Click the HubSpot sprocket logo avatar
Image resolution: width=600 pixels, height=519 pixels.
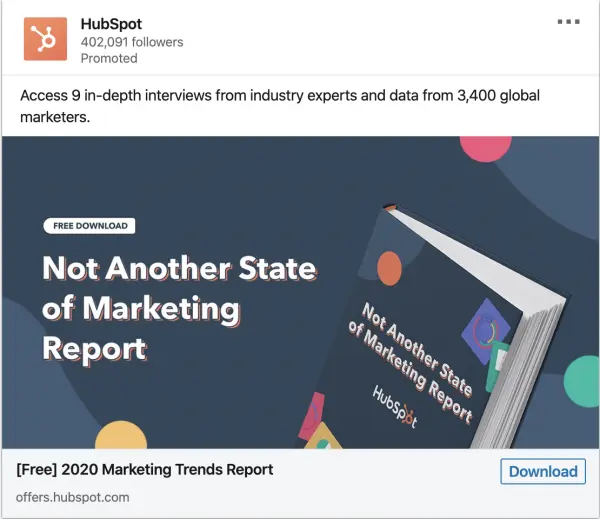(45, 39)
